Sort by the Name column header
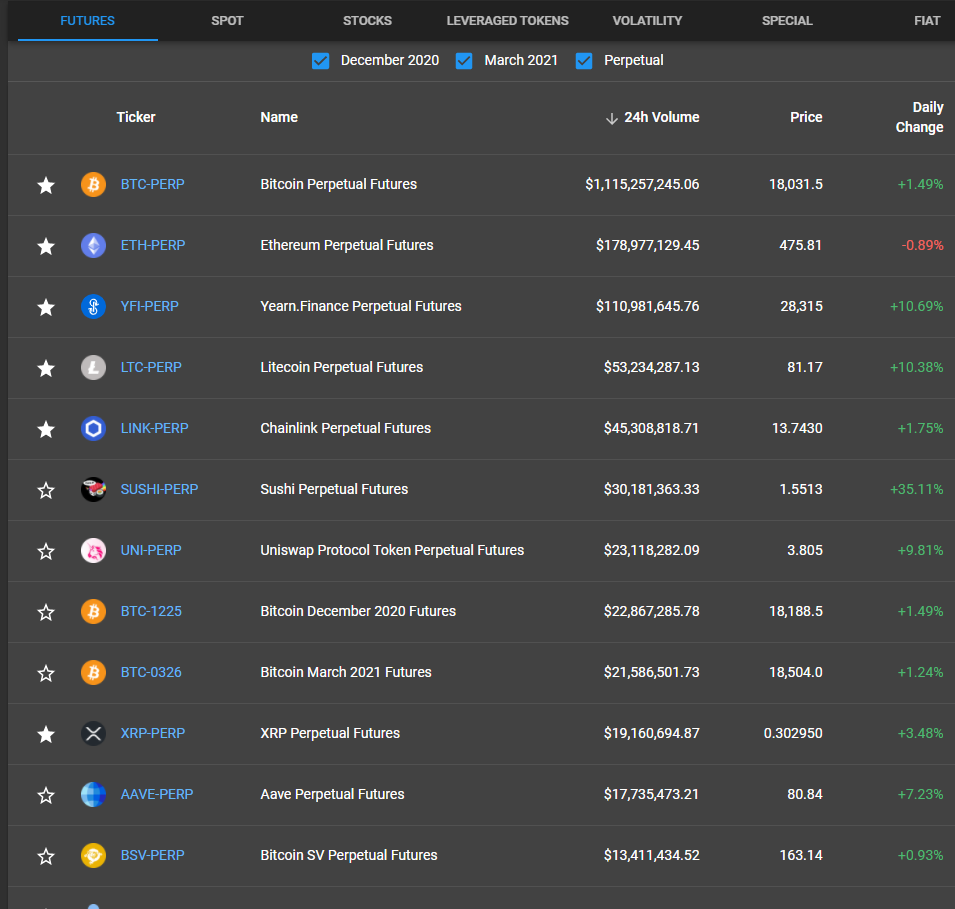 pos(279,117)
